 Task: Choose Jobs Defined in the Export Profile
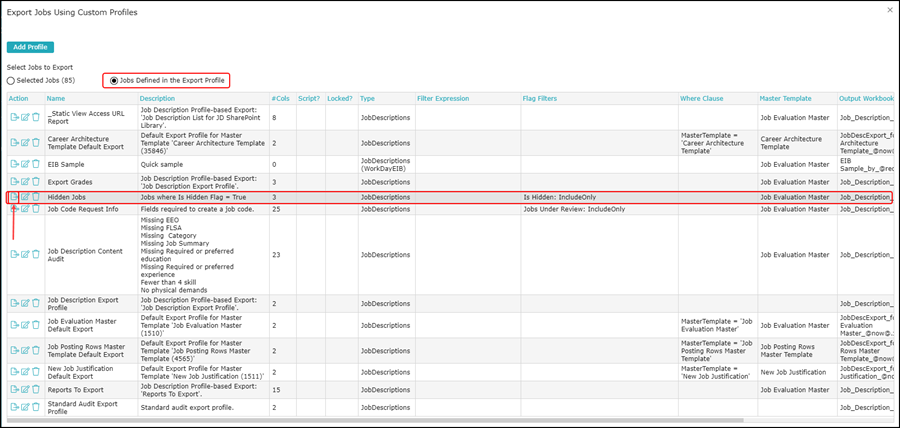coord(113,80)
